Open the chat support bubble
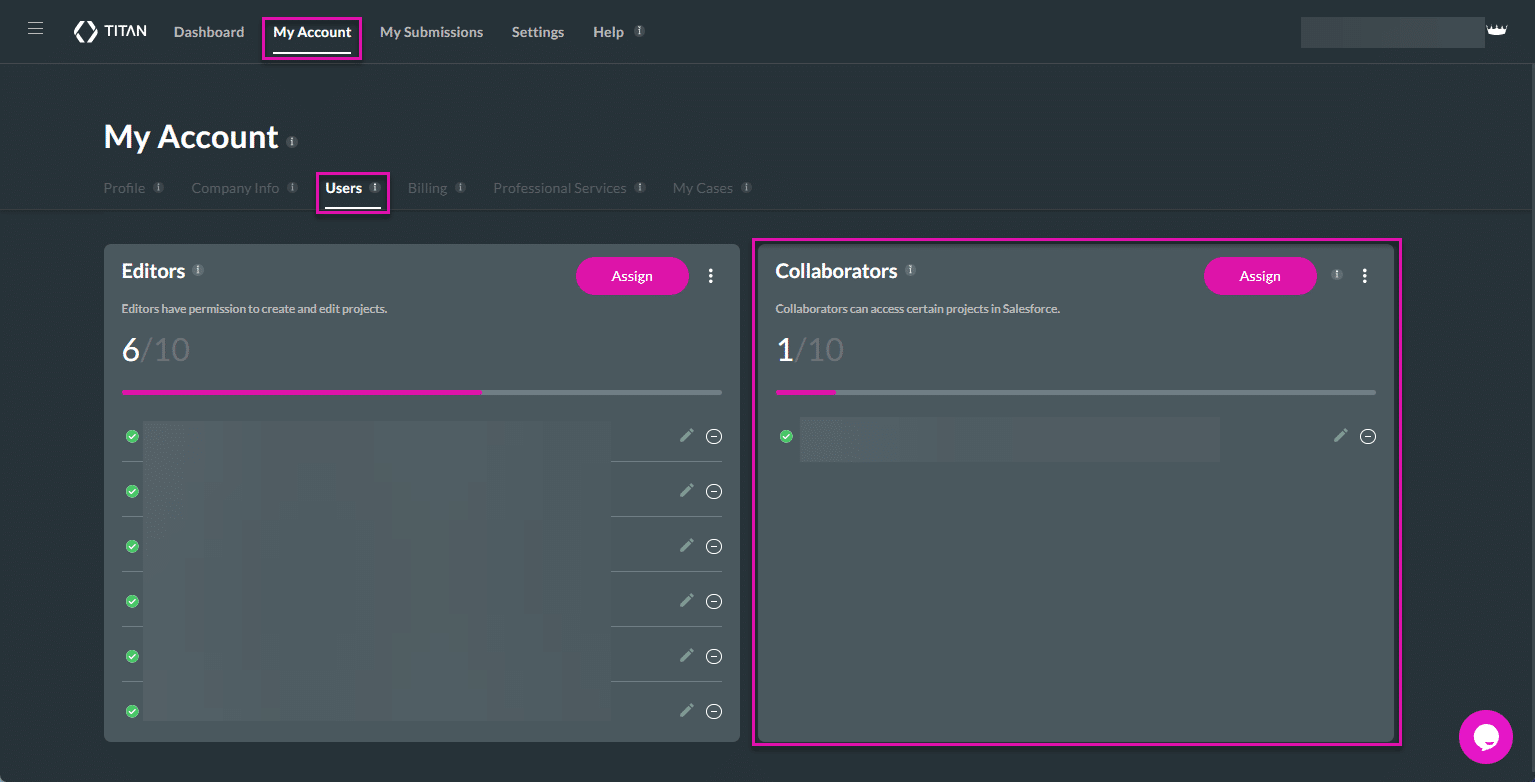The width and height of the screenshot is (1535, 782). click(1486, 736)
